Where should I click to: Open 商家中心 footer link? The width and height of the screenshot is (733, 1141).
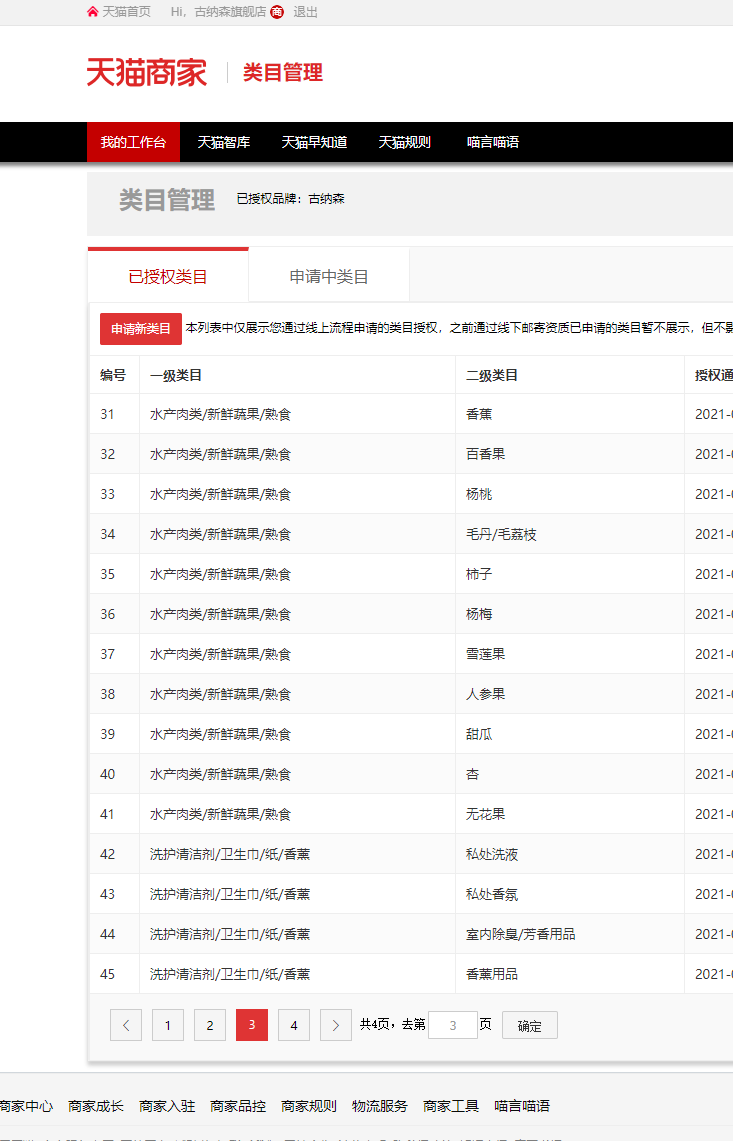[26, 1106]
